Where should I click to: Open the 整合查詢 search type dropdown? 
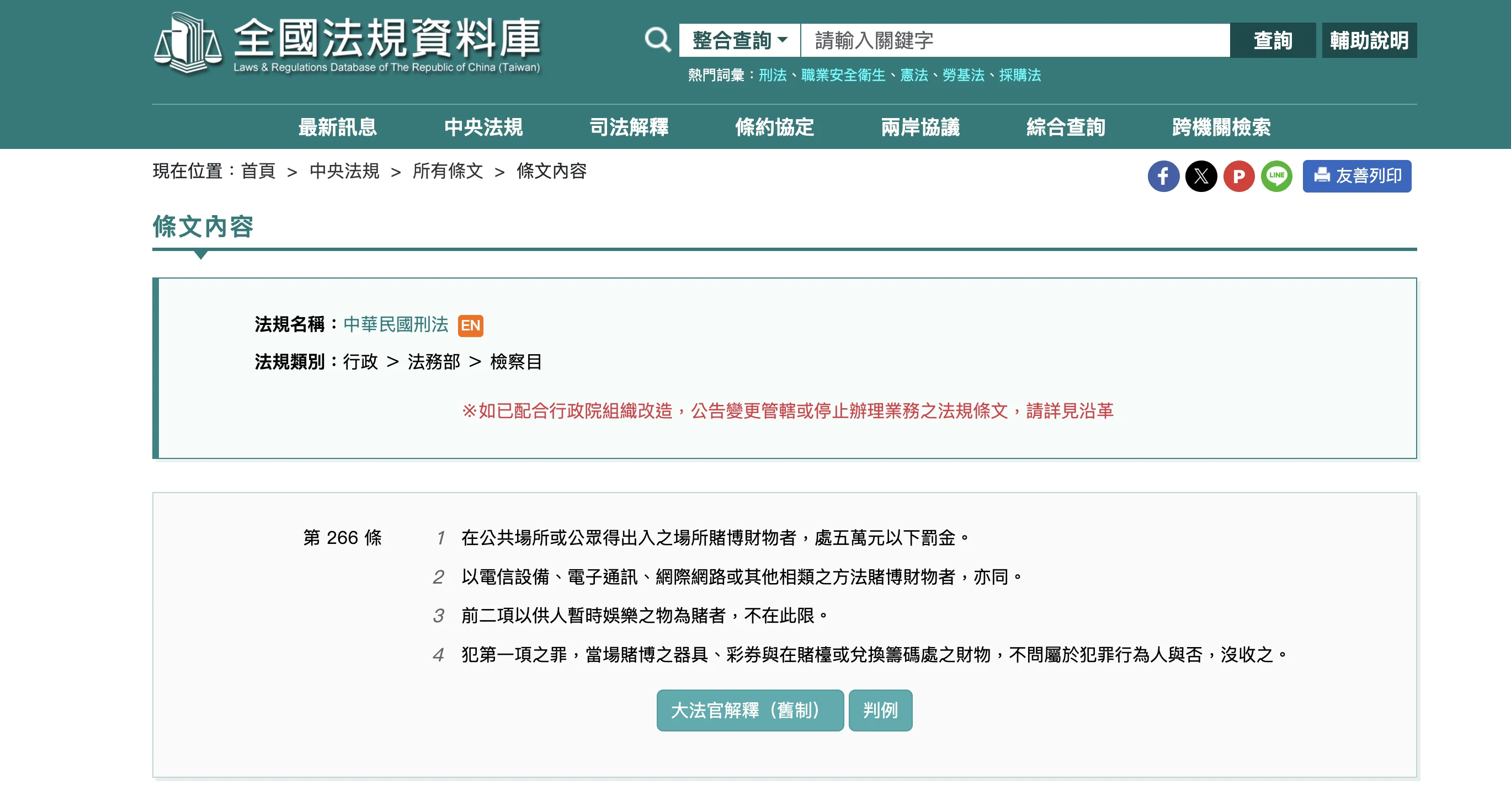(739, 40)
